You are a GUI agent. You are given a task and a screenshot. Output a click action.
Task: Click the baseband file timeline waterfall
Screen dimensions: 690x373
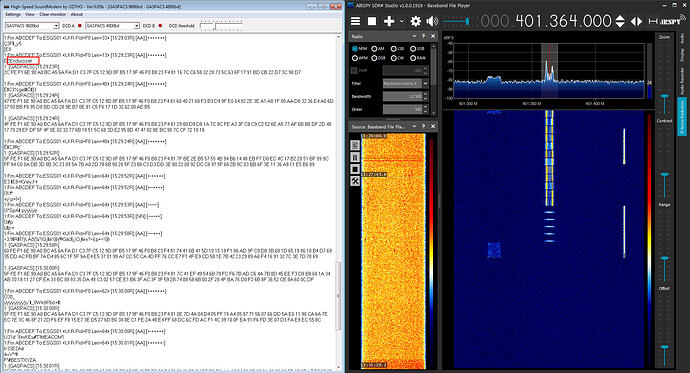pos(393,251)
